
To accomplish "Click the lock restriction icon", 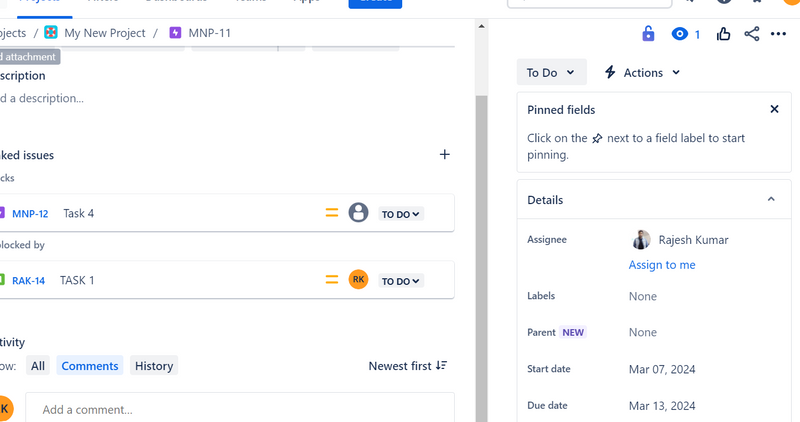I will click(x=648, y=34).
